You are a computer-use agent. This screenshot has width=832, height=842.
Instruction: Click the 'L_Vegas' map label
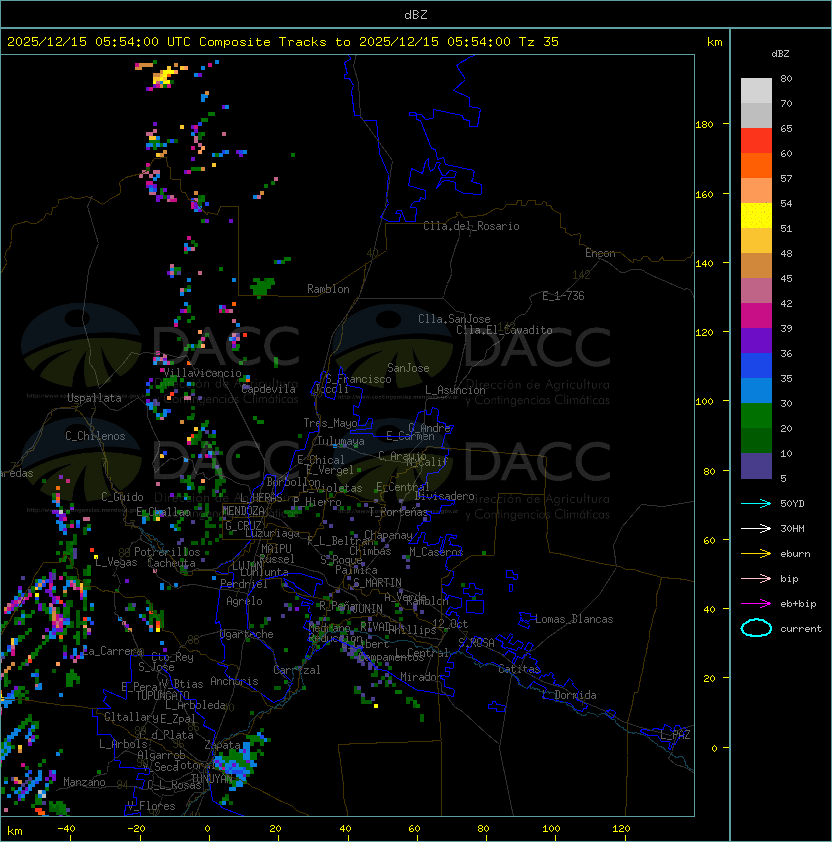pyautogui.click(x=116, y=562)
